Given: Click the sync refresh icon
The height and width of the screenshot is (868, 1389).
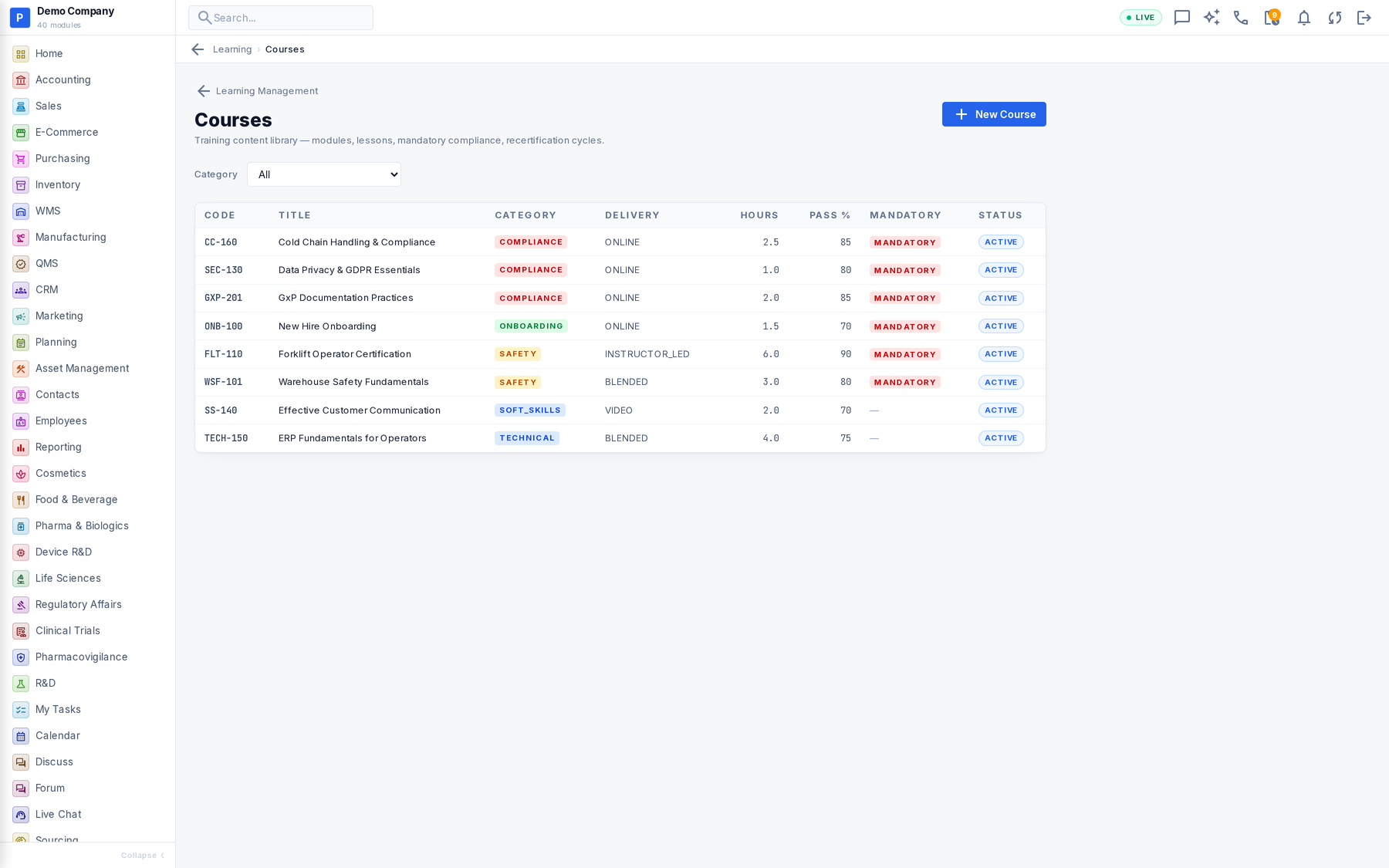Looking at the screenshot, I should click(x=1334, y=18).
